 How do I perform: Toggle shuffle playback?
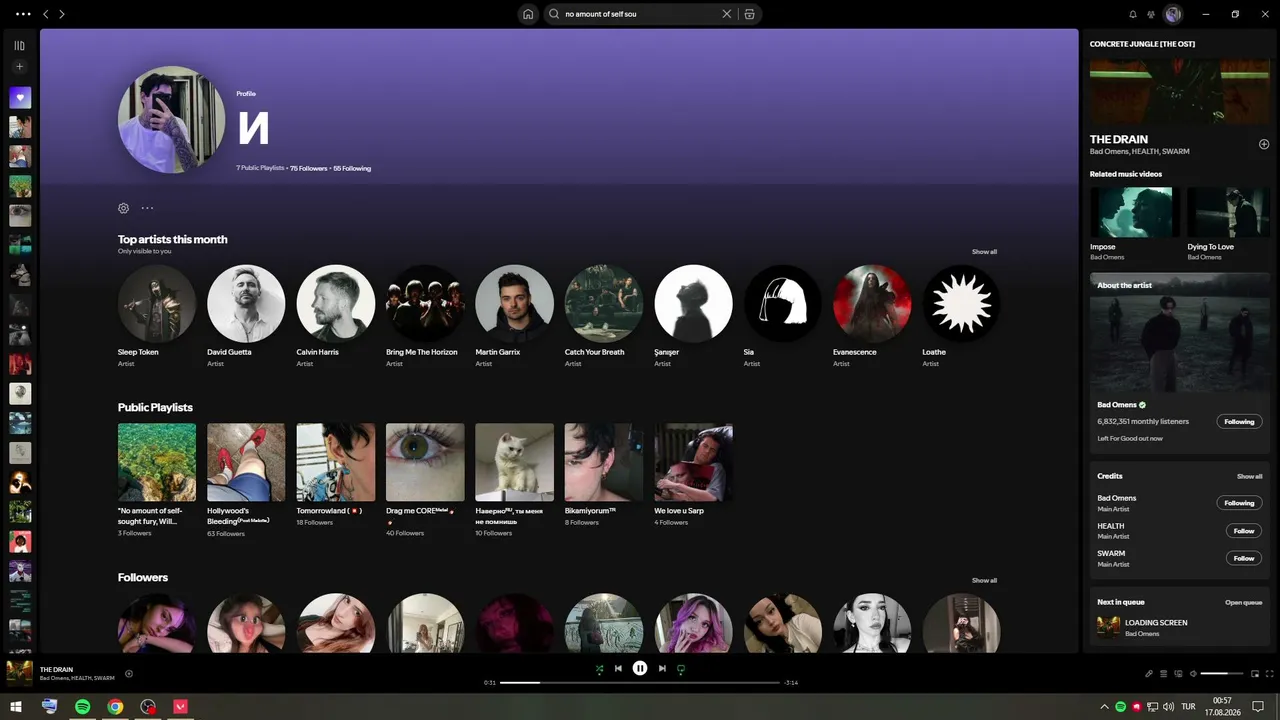tap(599, 668)
